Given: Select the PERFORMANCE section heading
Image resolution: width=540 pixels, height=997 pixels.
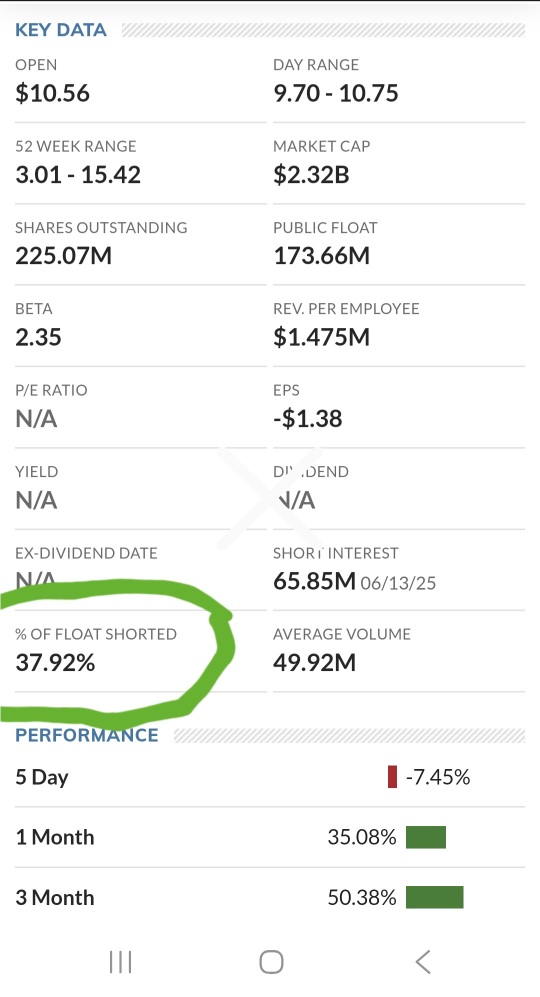Looking at the screenshot, I should (87, 735).
